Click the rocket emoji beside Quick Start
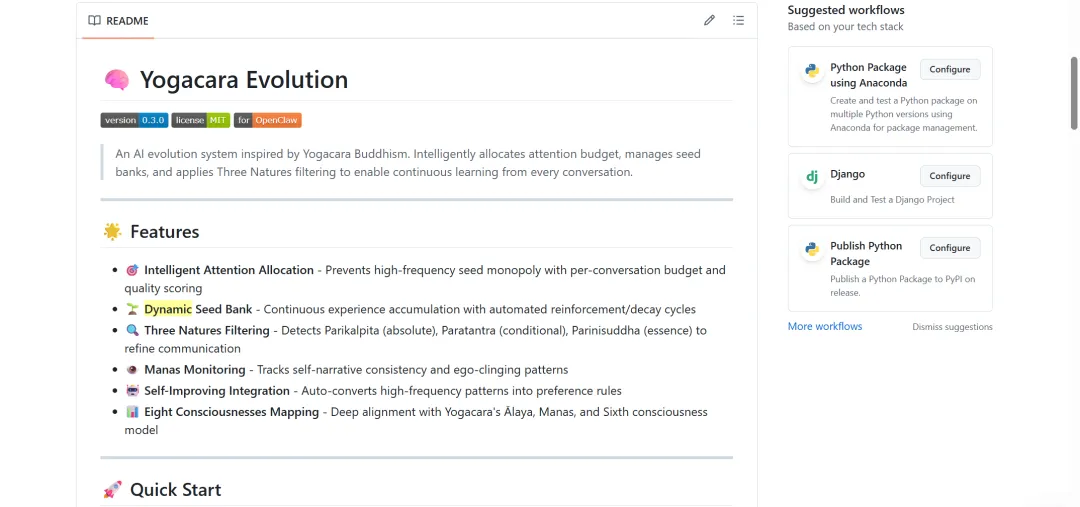 point(112,490)
